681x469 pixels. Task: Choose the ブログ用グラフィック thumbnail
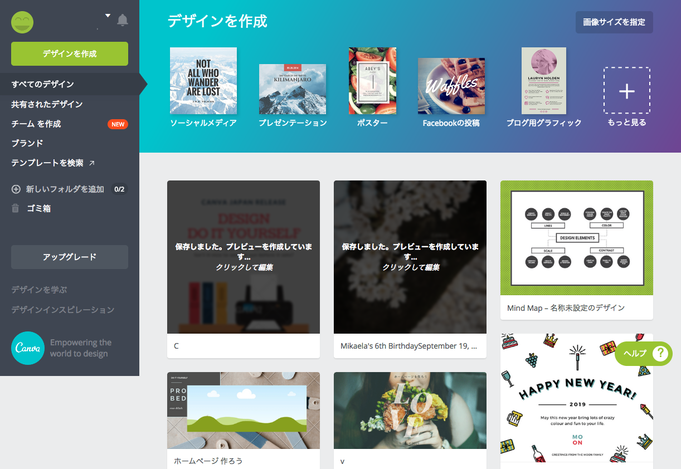(x=544, y=81)
